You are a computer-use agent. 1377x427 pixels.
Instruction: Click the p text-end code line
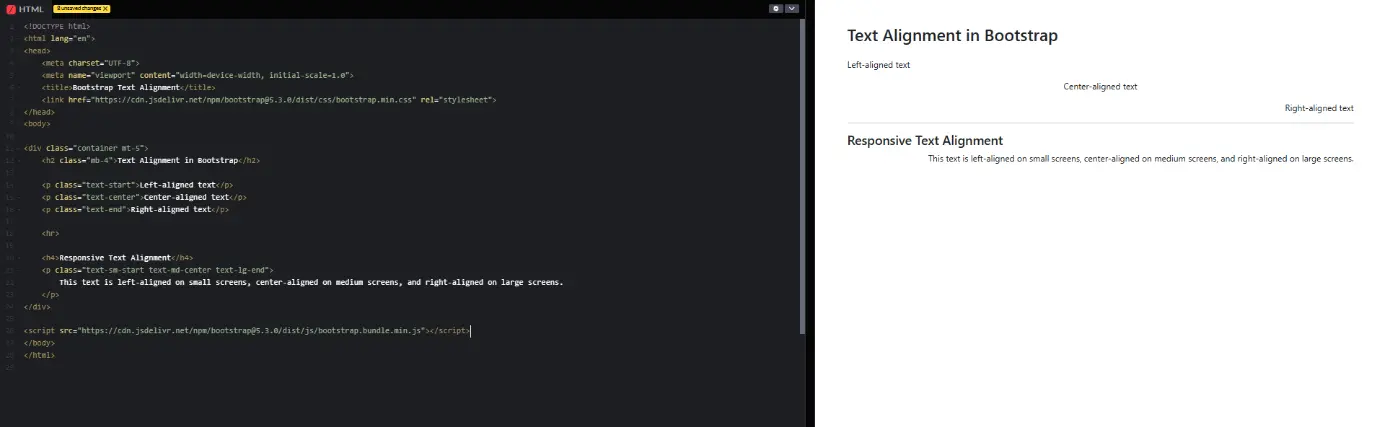[x=135, y=210]
